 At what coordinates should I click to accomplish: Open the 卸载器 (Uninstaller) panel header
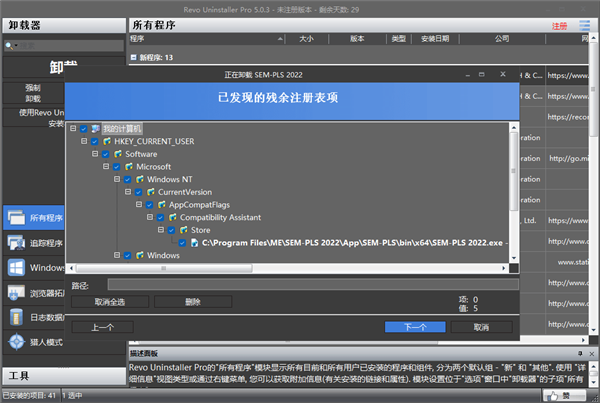[64, 25]
